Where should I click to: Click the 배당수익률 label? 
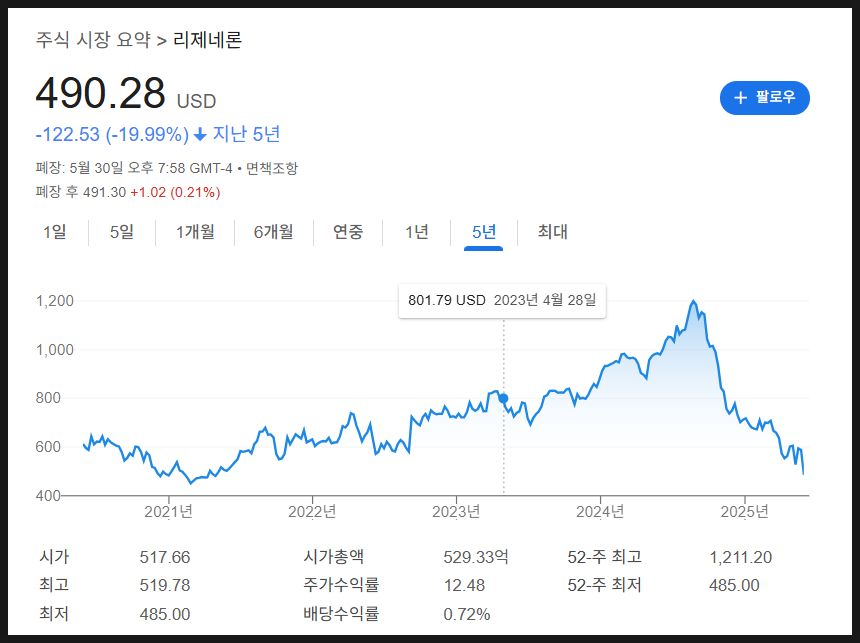[x=341, y=613]
